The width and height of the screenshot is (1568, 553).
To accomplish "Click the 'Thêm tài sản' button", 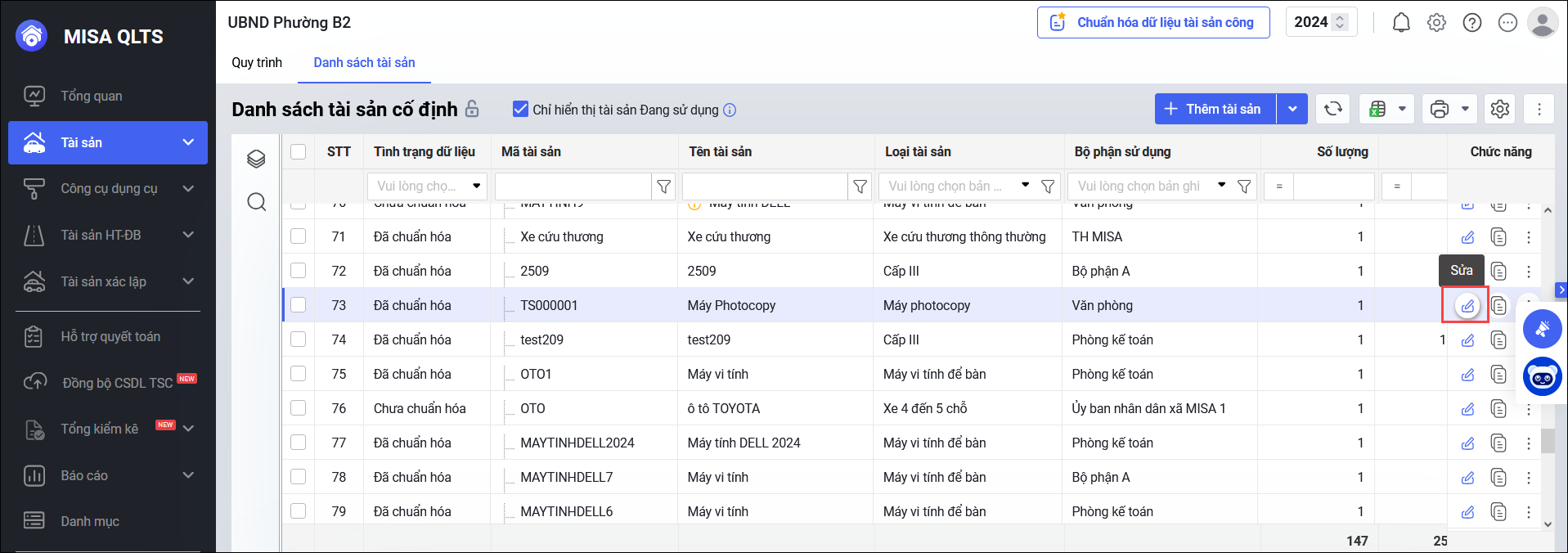I will [x=1215, y=109].
